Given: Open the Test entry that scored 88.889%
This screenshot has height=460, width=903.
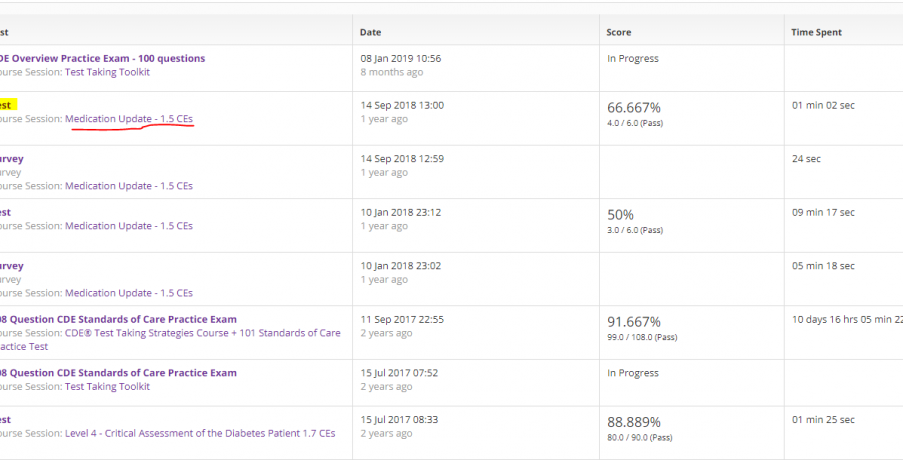Looking at the screenshot, I should point(6,420).
